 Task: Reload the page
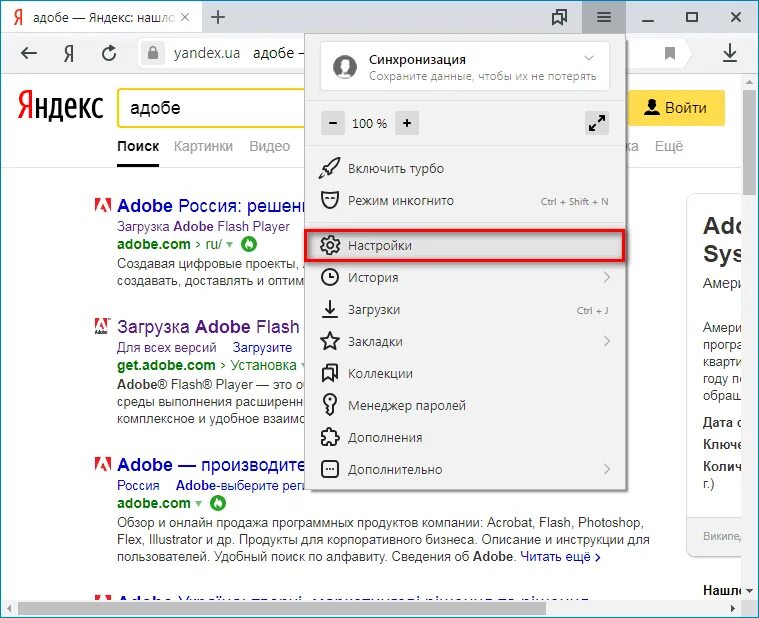(109, 53)
